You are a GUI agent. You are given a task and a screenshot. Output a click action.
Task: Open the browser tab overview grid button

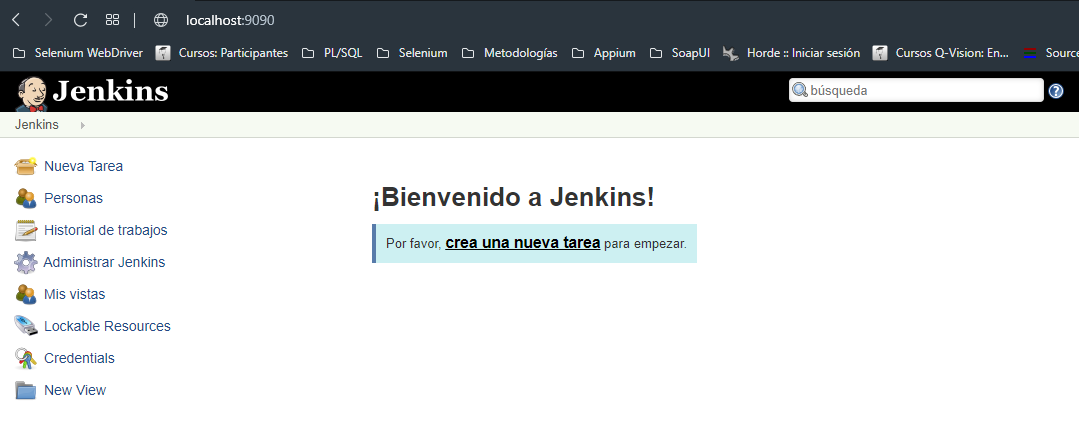pos(112,20)
